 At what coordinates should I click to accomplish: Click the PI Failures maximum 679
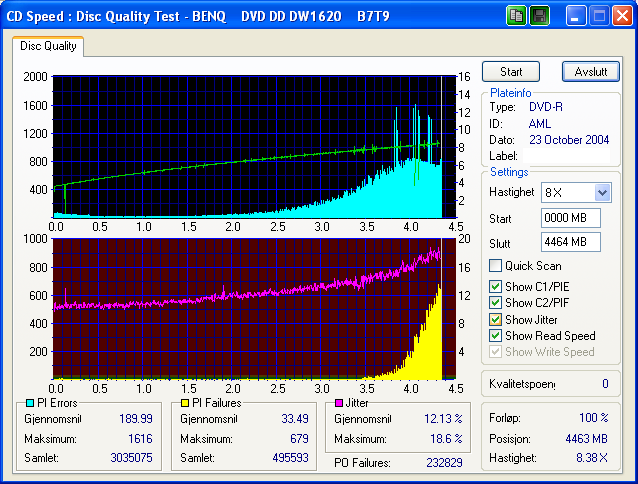299,439
